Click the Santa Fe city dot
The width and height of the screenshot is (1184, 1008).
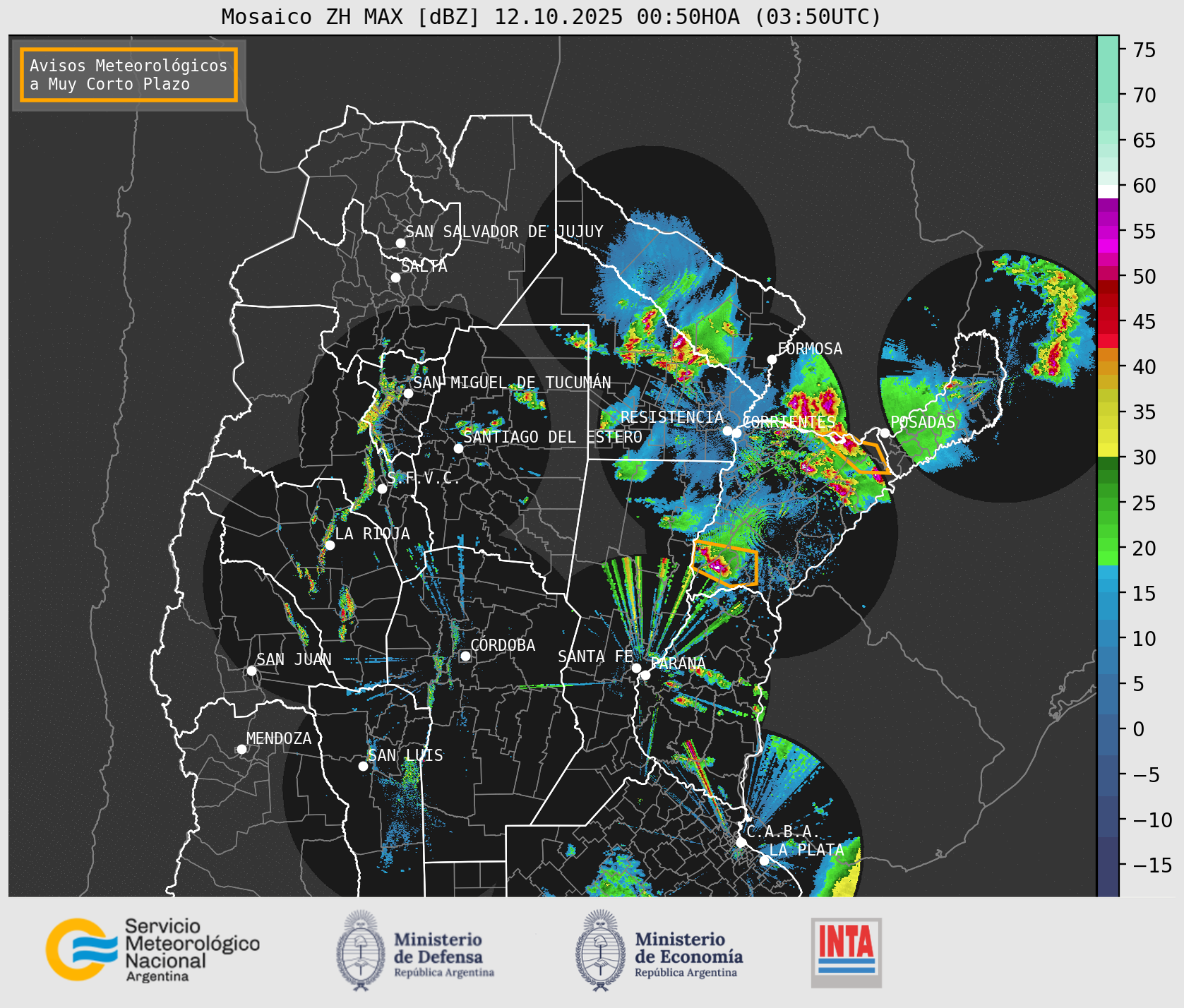[636, 668]
